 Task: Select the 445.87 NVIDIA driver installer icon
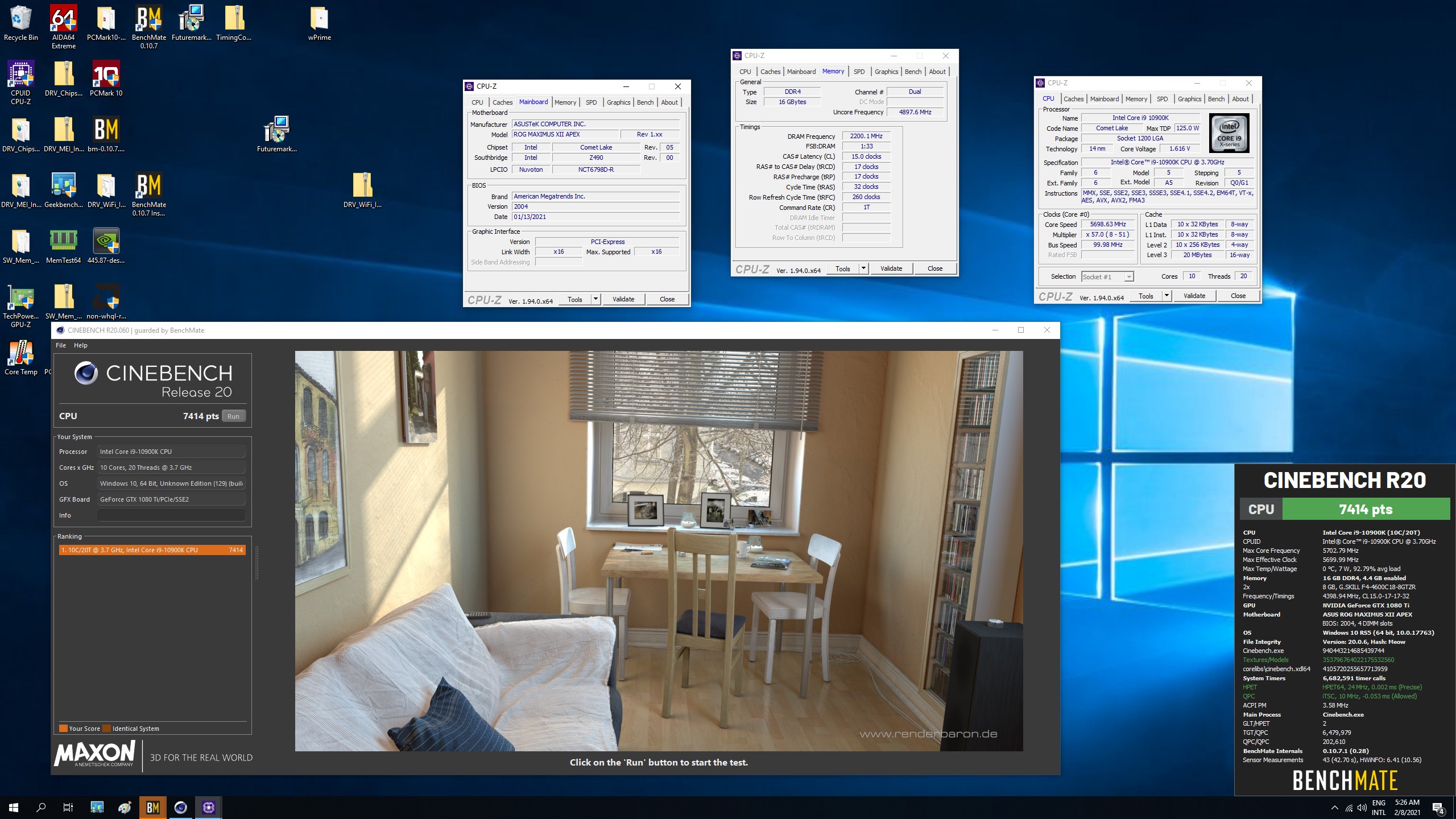pos(106,247)
